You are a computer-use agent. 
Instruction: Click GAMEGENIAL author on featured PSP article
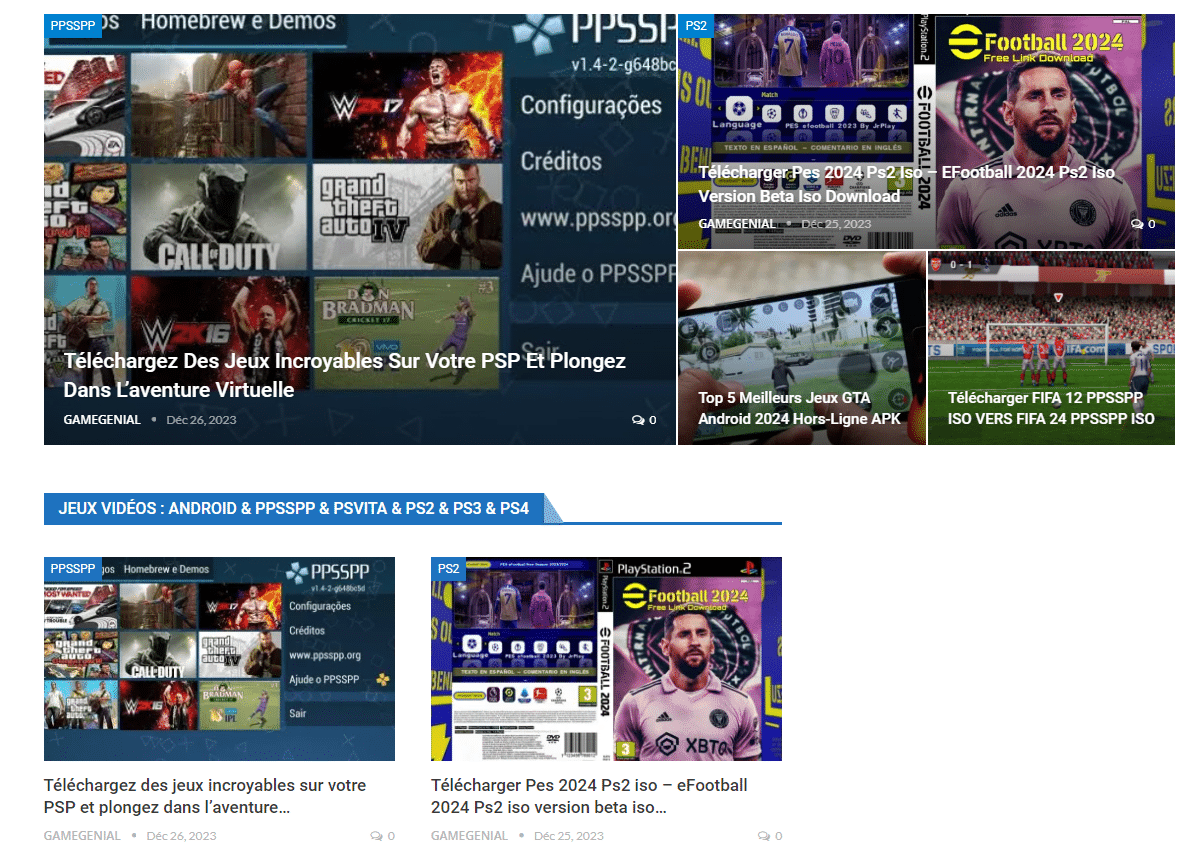102,420
